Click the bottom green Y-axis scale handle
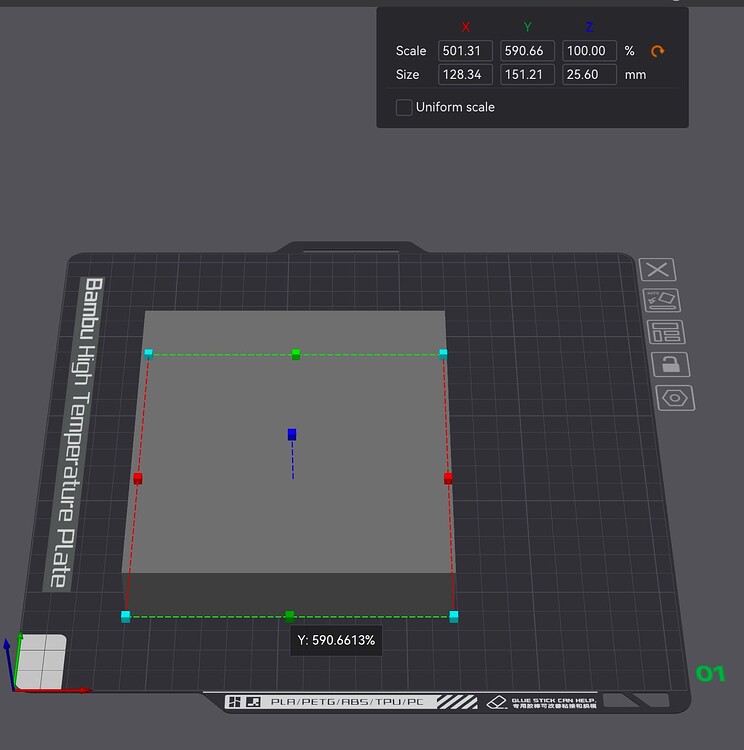744x750 pixels. 289,616
